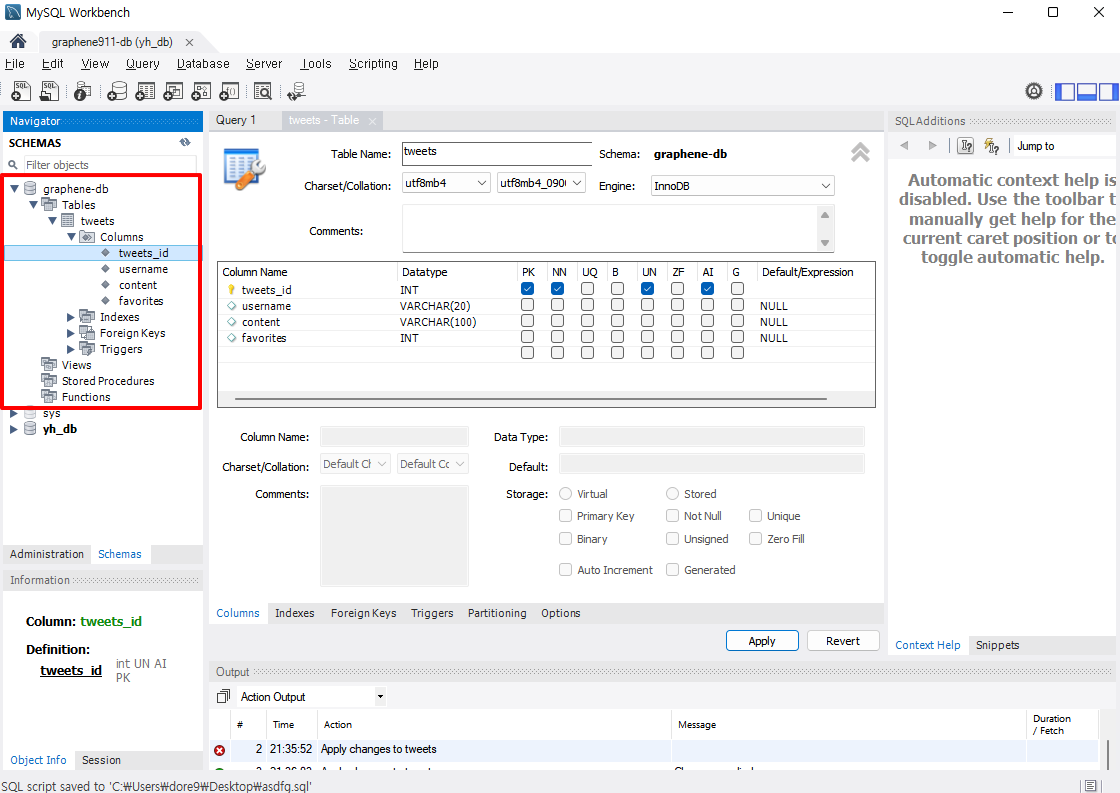Expand the yh_db schema
The width and height of the screenshot is (1120, 793).
[x=14, y=429]
